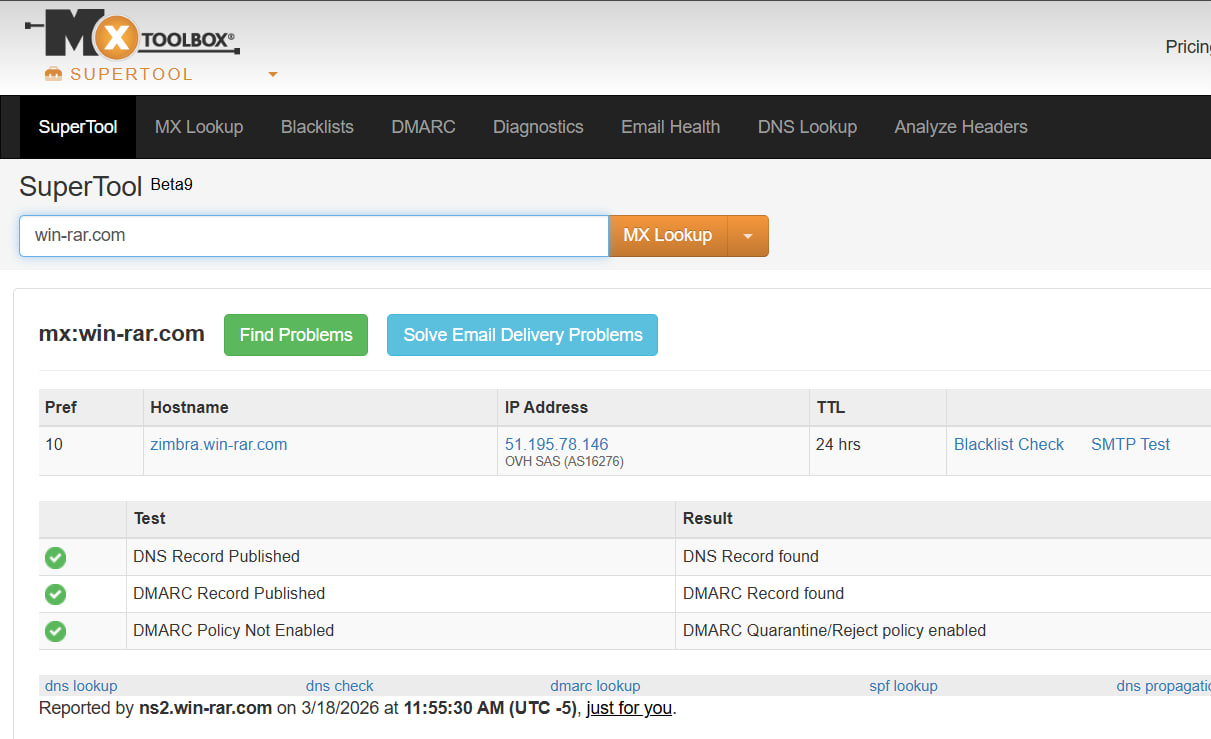Click green check beside DMARC Policy Not Enabled
This screenshot has width=1211, height=739.
coord(55,631)
